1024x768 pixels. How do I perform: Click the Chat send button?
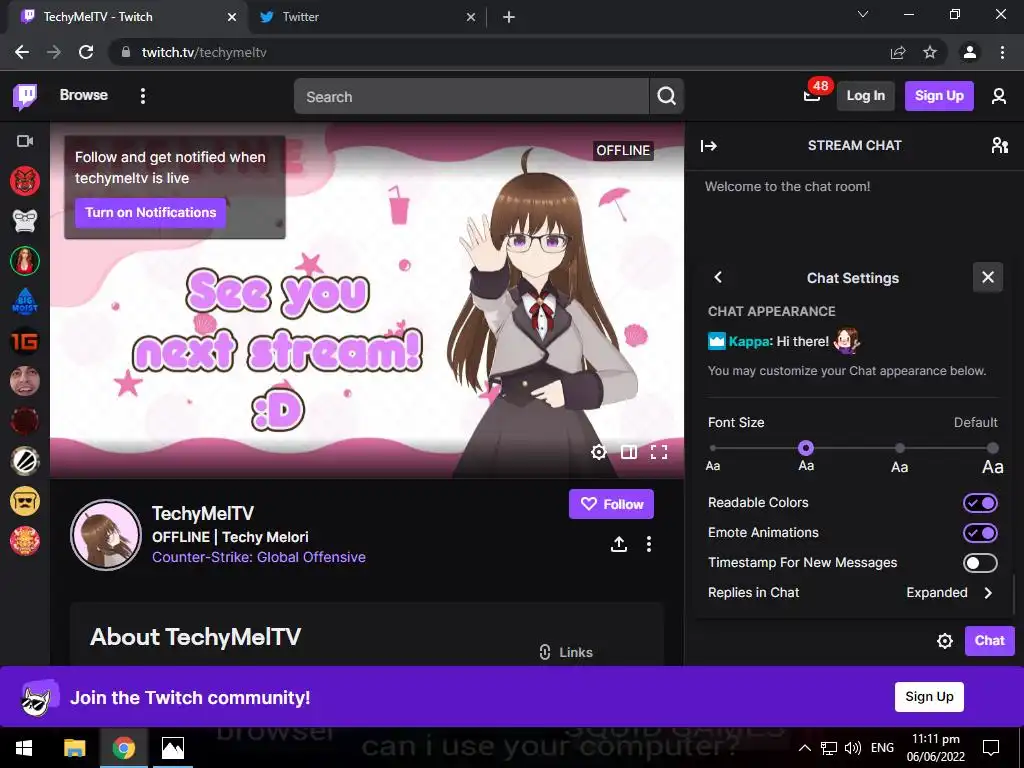989,641
